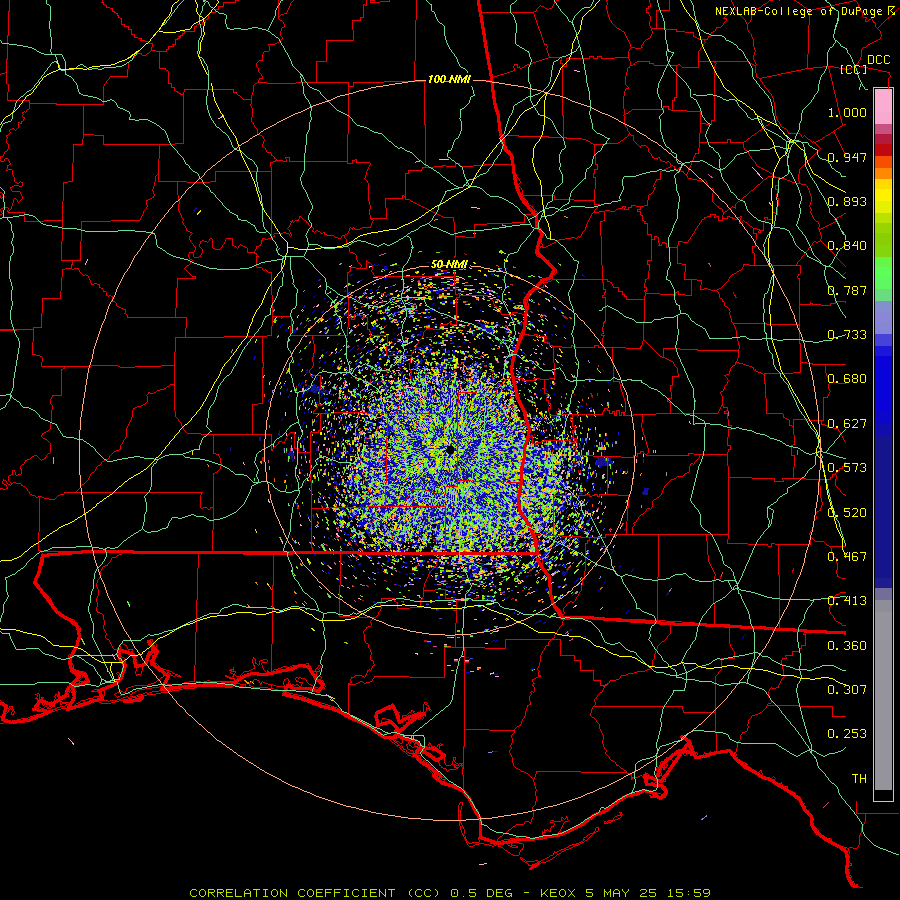The width and height of the screenshot is (900, 900).
Task: Select the 0.360 legend value
Action: coord(847,646)
